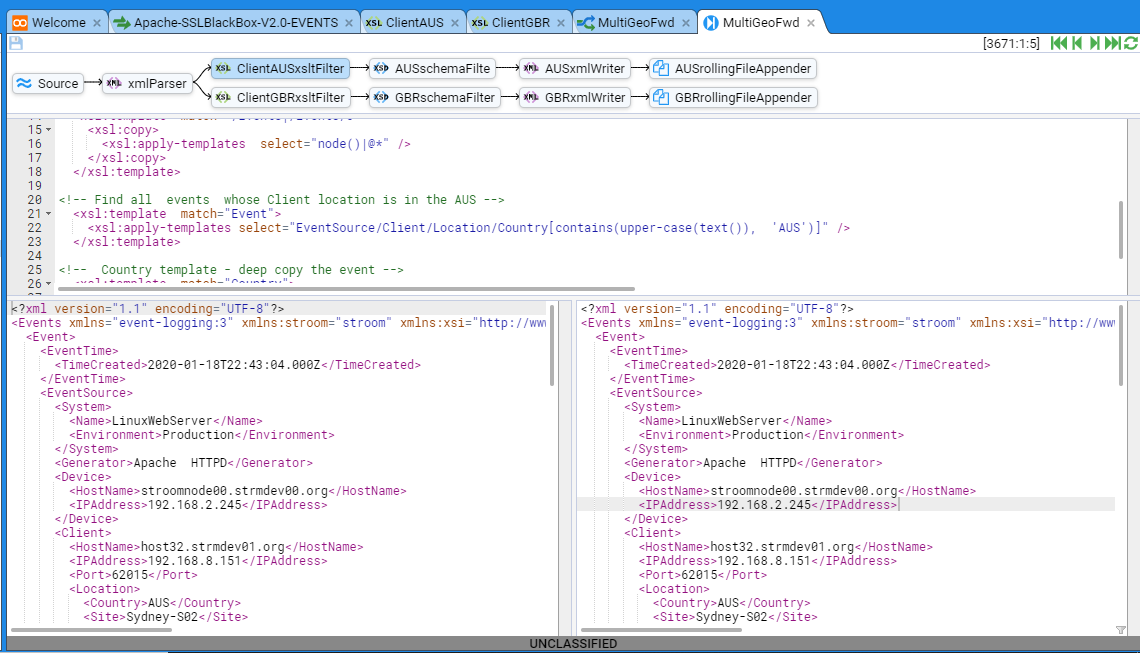Select the GBRrollingFileAppender node

coord(732,98)
